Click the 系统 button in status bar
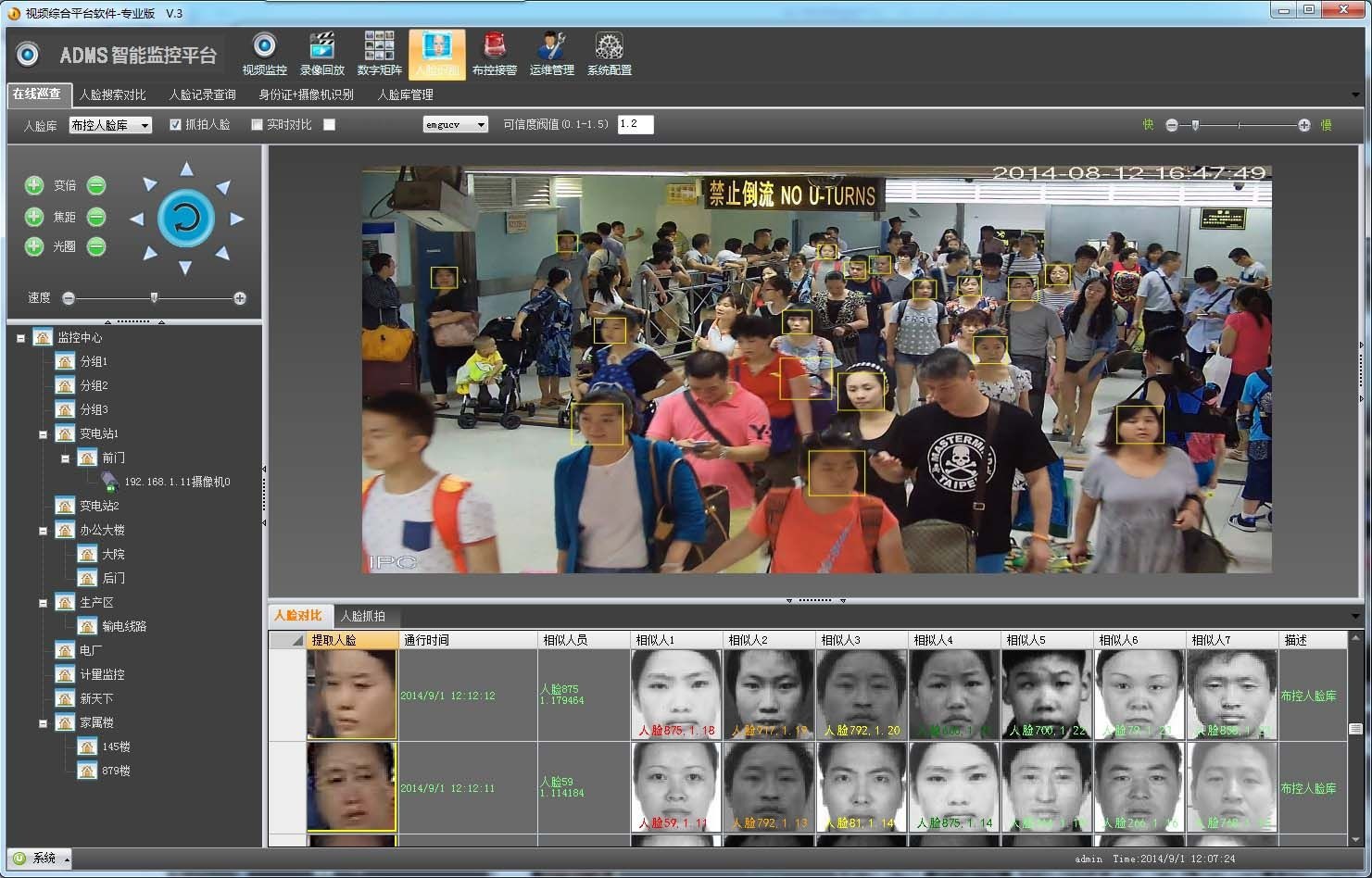The image size is (1372, 878). 38,859
